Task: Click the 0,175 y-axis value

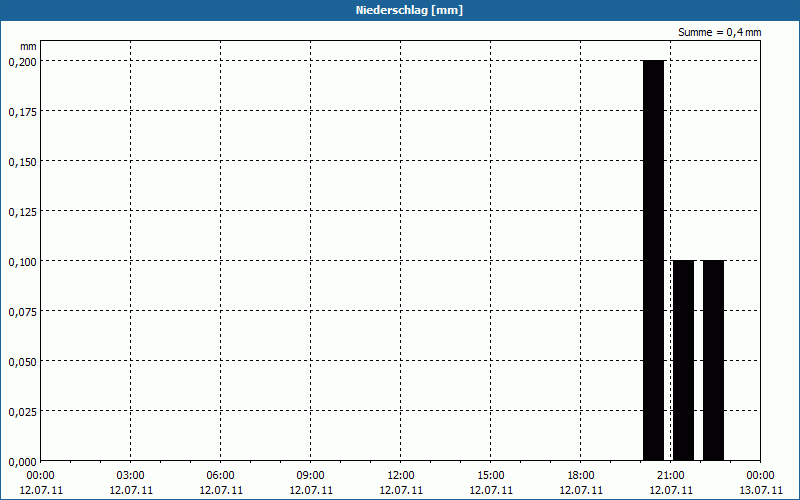Action: [x=22, y=111]
